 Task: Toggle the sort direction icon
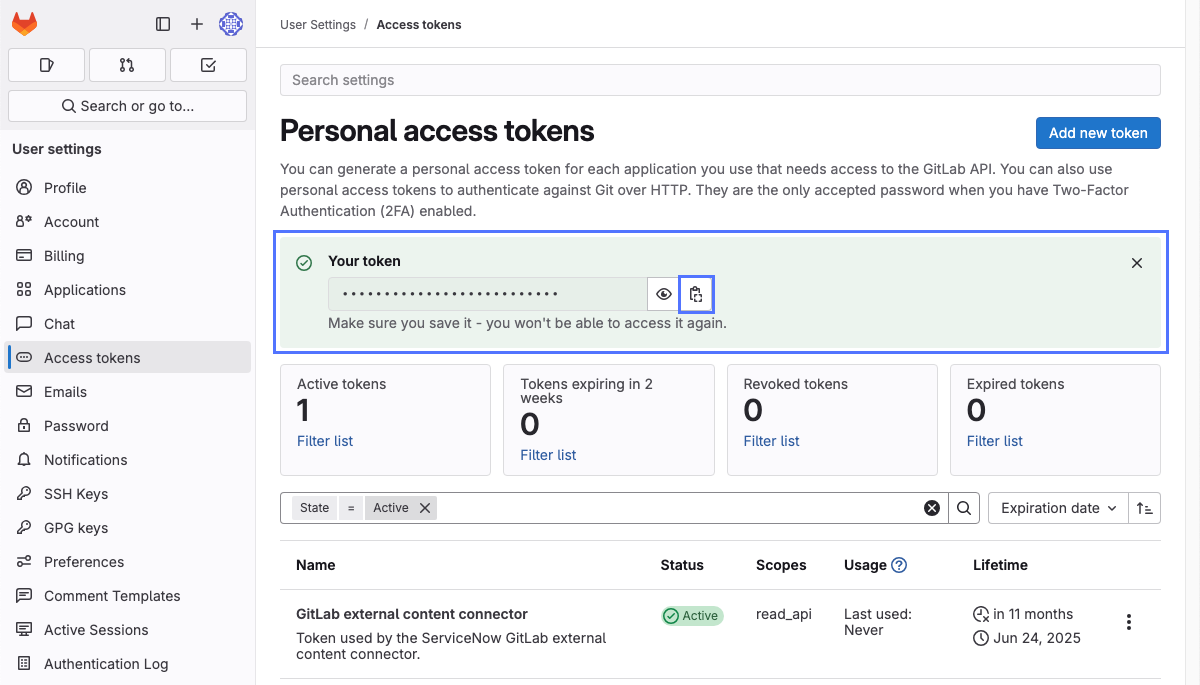pyautogui.click(x=1145, y=508)
